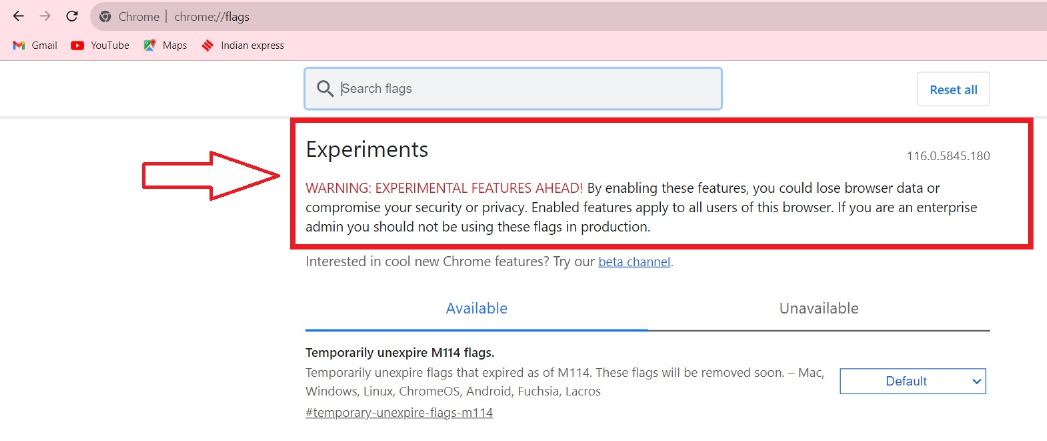Follow the beta channel link
Viewport: 1047px width, 441px height.
point(634,262)
